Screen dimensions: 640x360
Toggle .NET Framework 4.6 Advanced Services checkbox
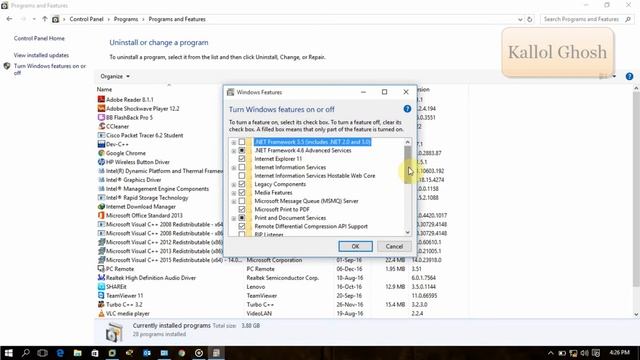pos(242,150)
